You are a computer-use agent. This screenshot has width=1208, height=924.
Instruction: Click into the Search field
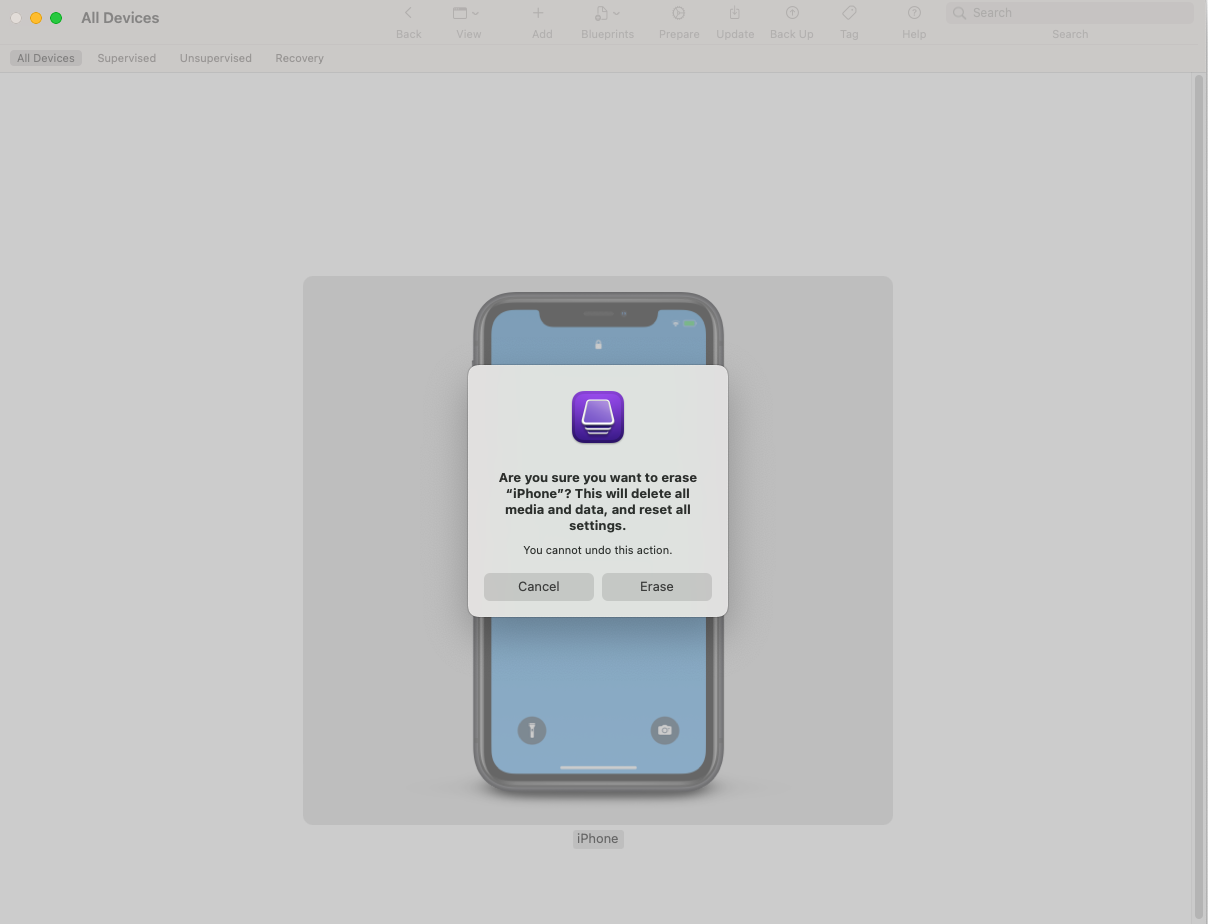[x=1070, y=13]
